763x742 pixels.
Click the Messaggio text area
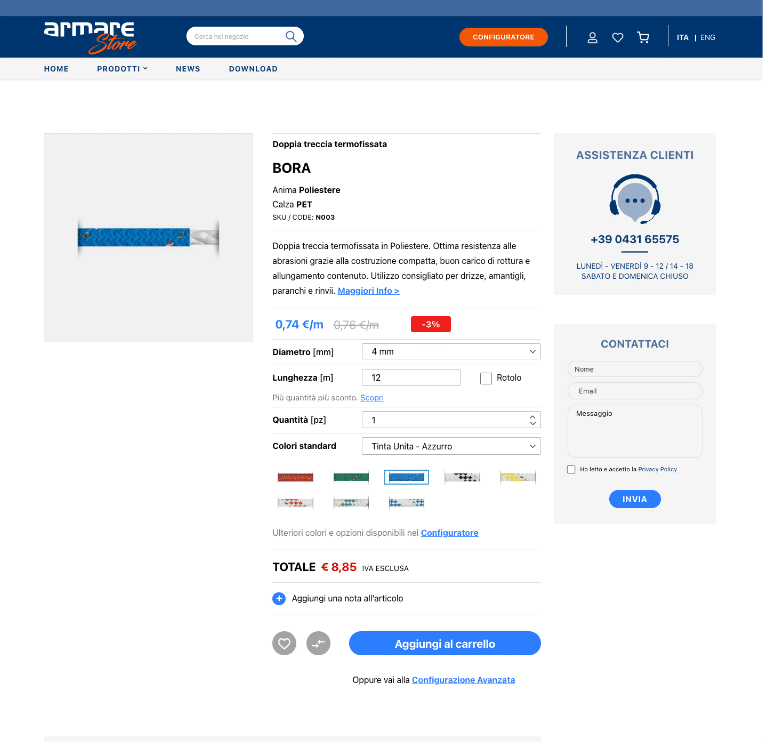point(635,431)
